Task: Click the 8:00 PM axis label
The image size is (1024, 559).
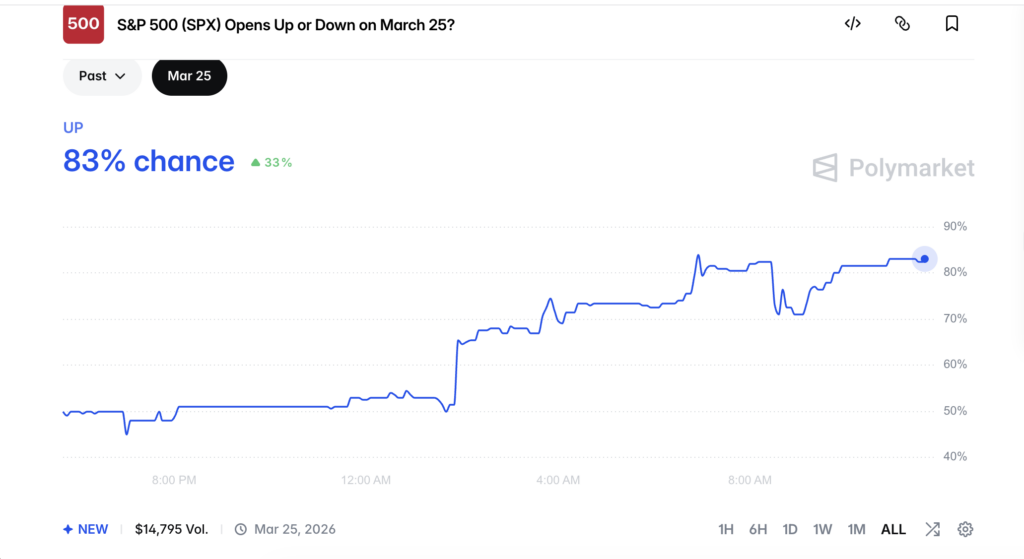Action: coord(174,480)
